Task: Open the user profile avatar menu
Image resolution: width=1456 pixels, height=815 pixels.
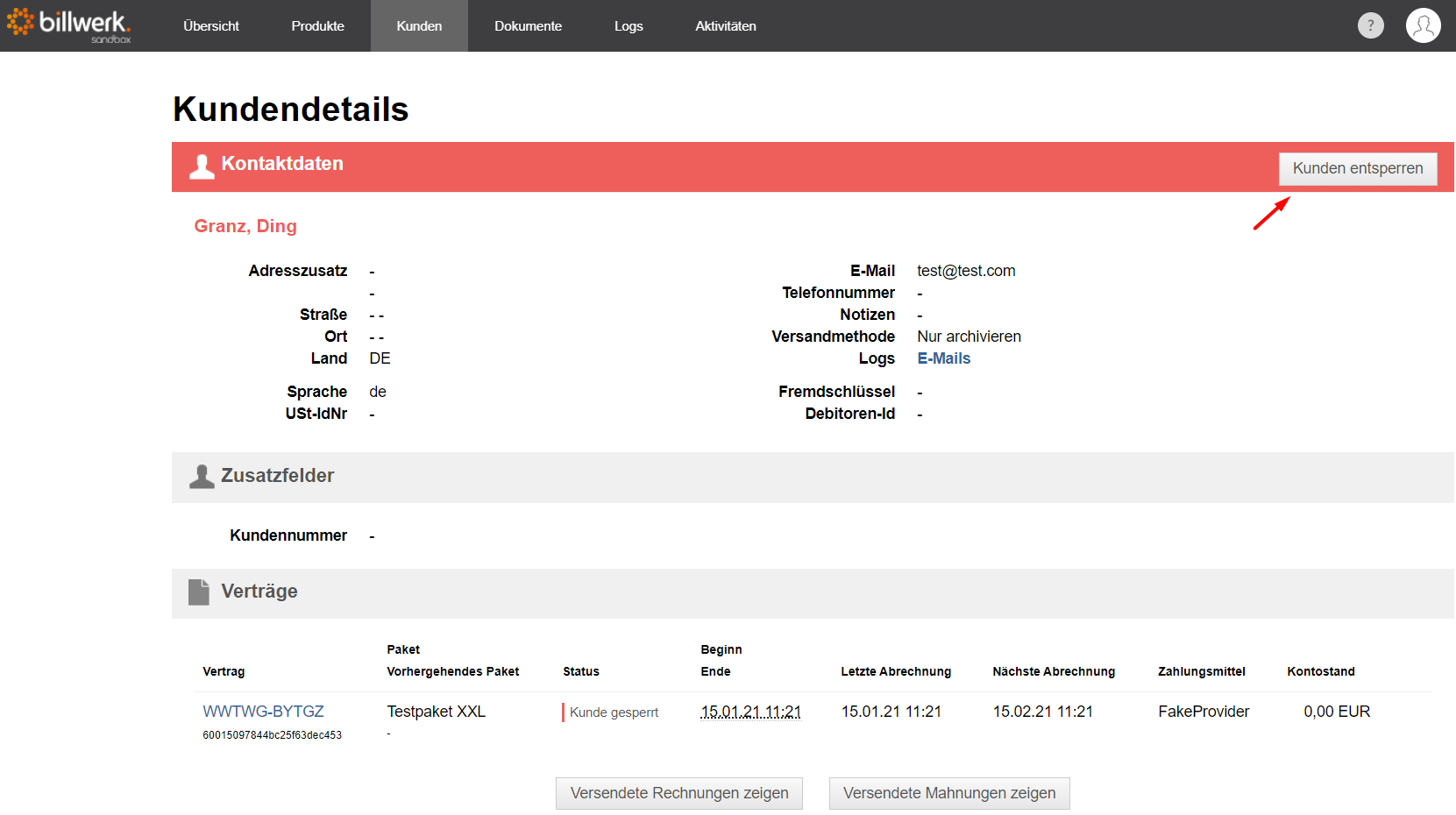Action: [x=1423, y=25]
